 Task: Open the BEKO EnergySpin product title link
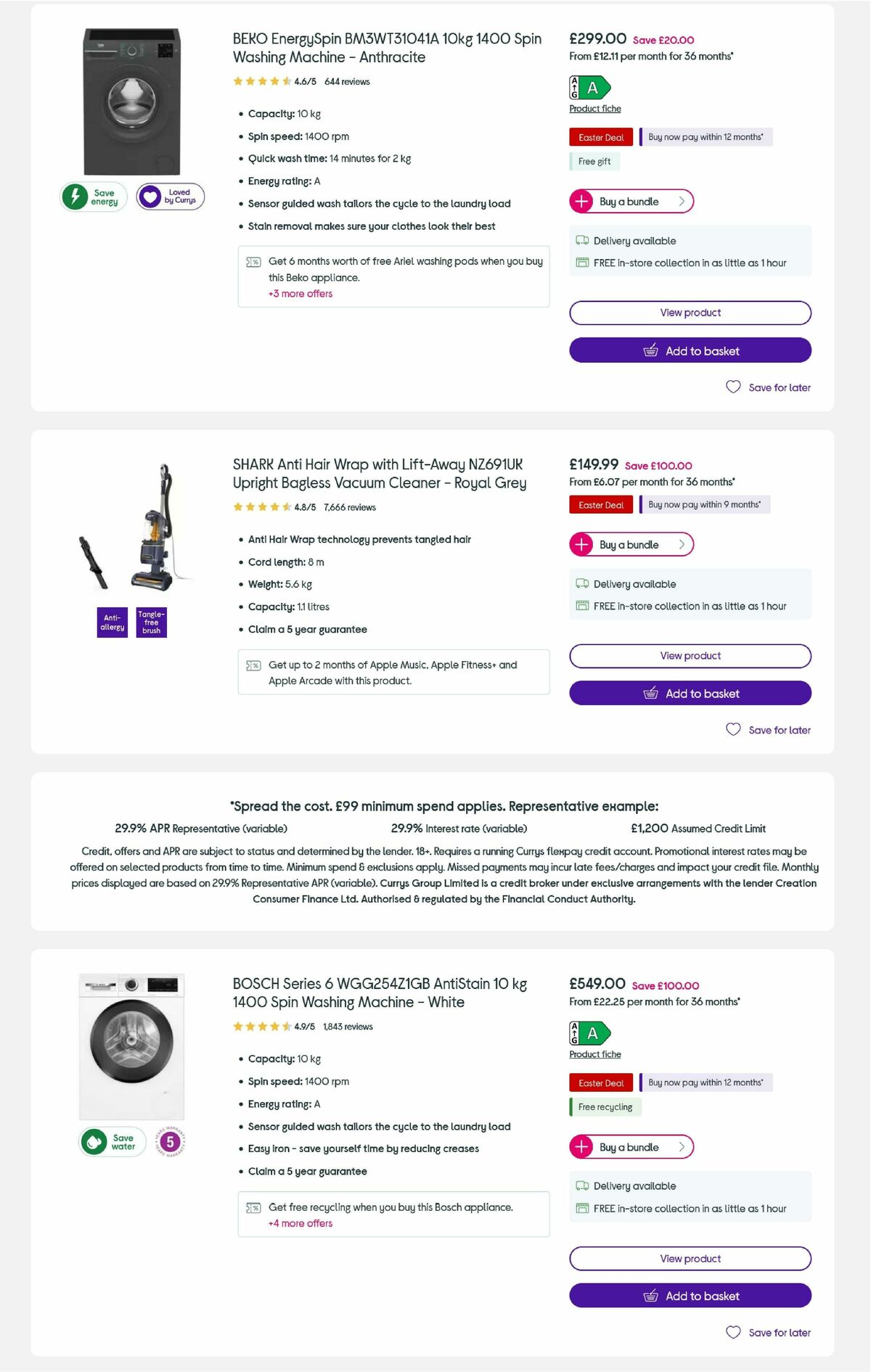pyautogui.click(x=386, y=48)
